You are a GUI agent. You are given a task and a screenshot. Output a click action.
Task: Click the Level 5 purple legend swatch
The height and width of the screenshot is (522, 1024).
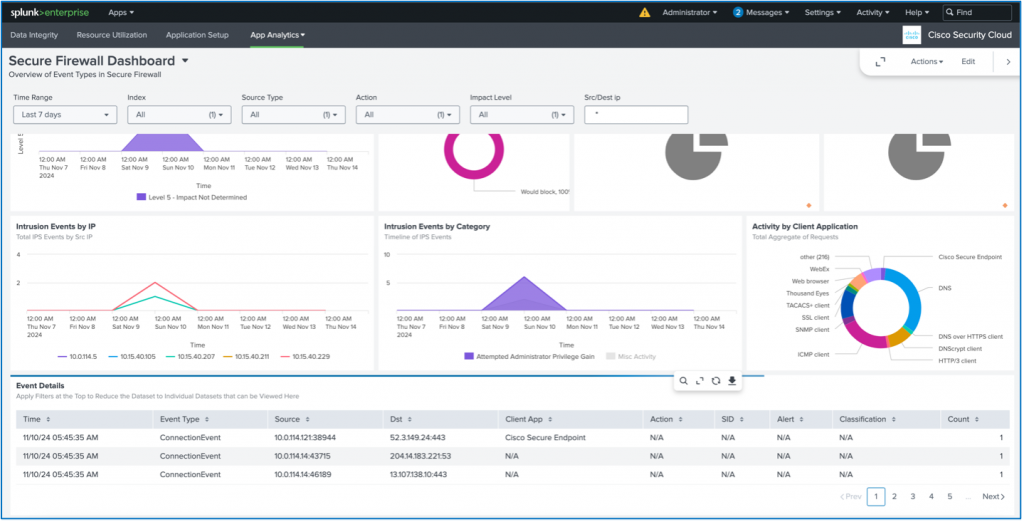(x=141, y=197)
